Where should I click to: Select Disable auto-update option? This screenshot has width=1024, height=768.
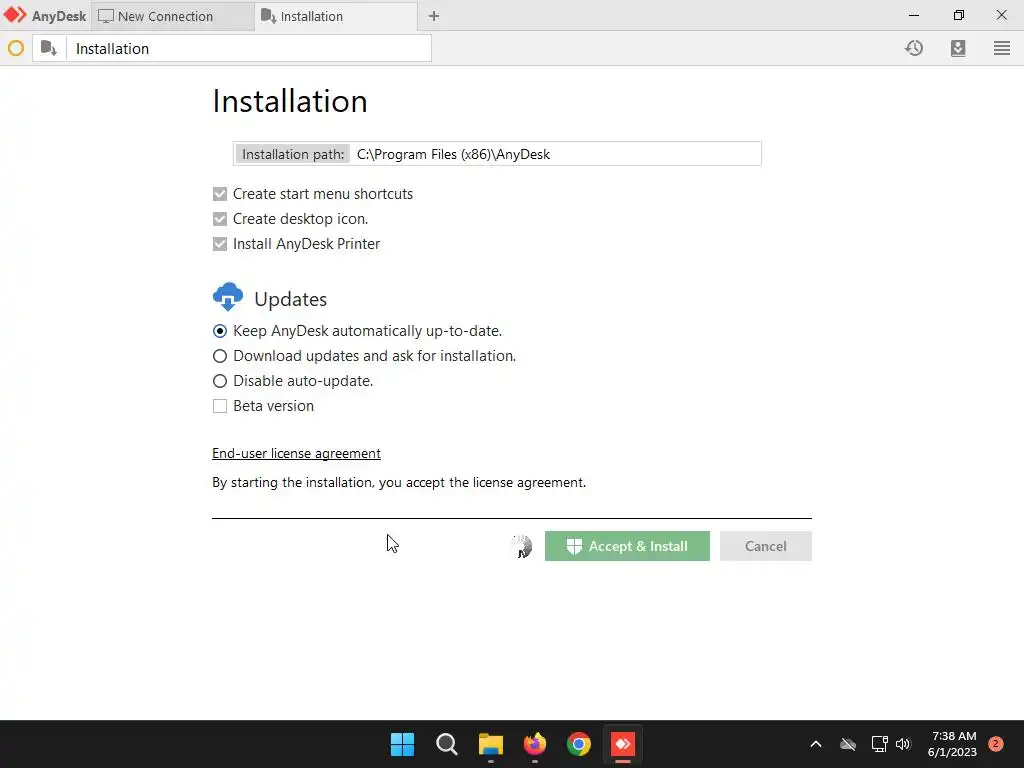[x=220, y=381]
